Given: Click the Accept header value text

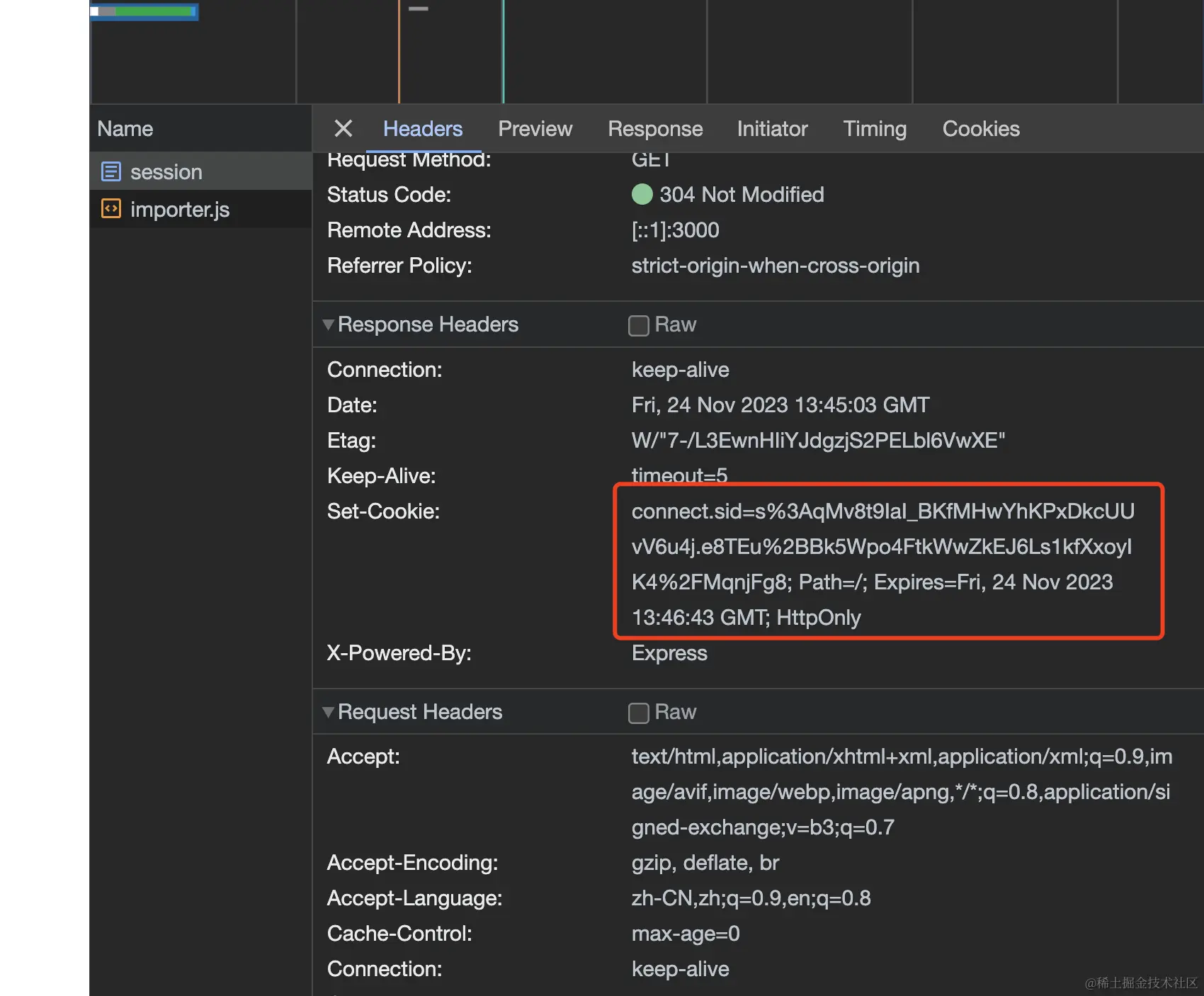Looking at the screenshot, I should (902, 791).
